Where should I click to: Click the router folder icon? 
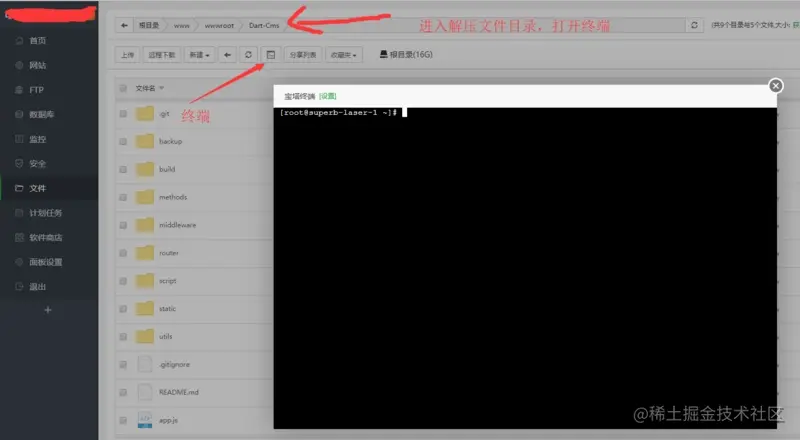[x=145, y=253]
